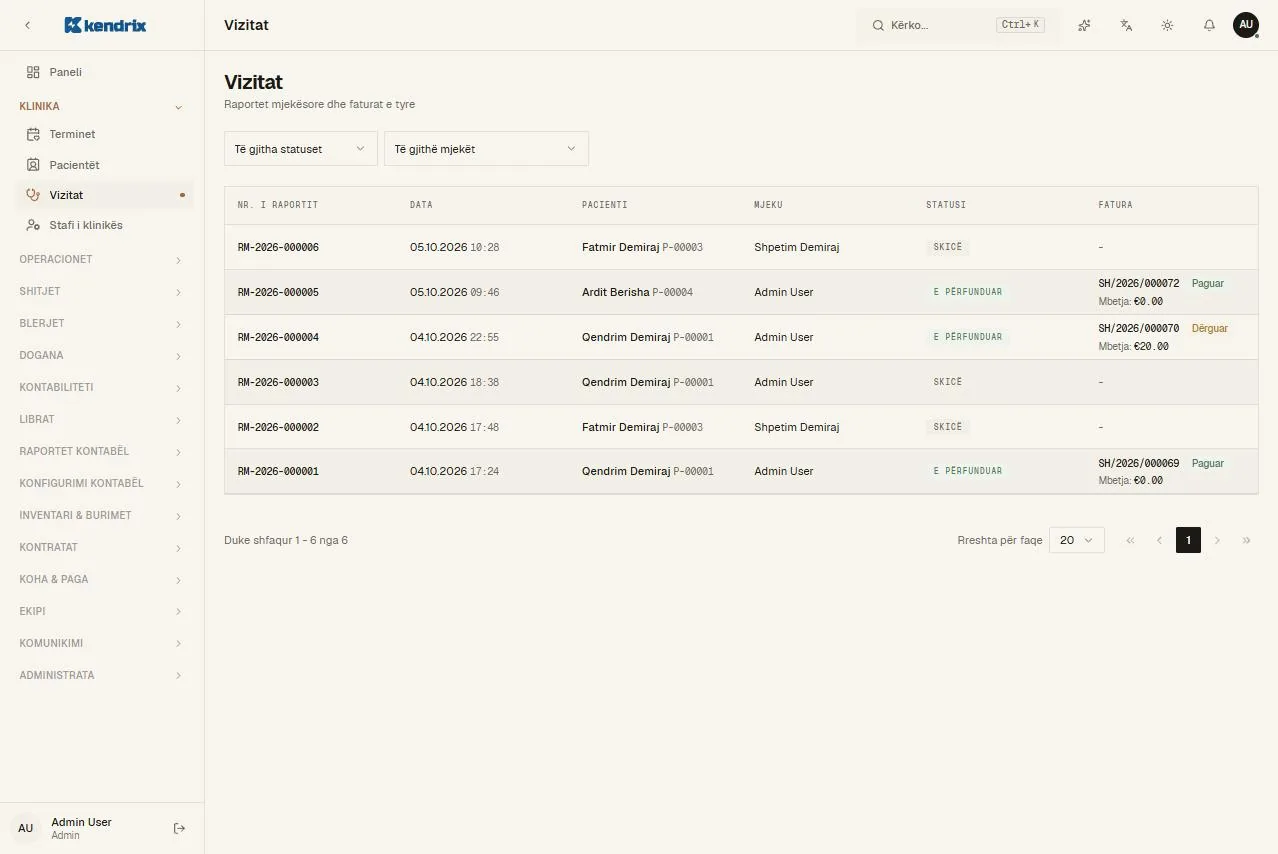The width and height of the screenshot is (1278, 854).
Task: Expand the KOHA & PAGA section
Action: (102, 580)
